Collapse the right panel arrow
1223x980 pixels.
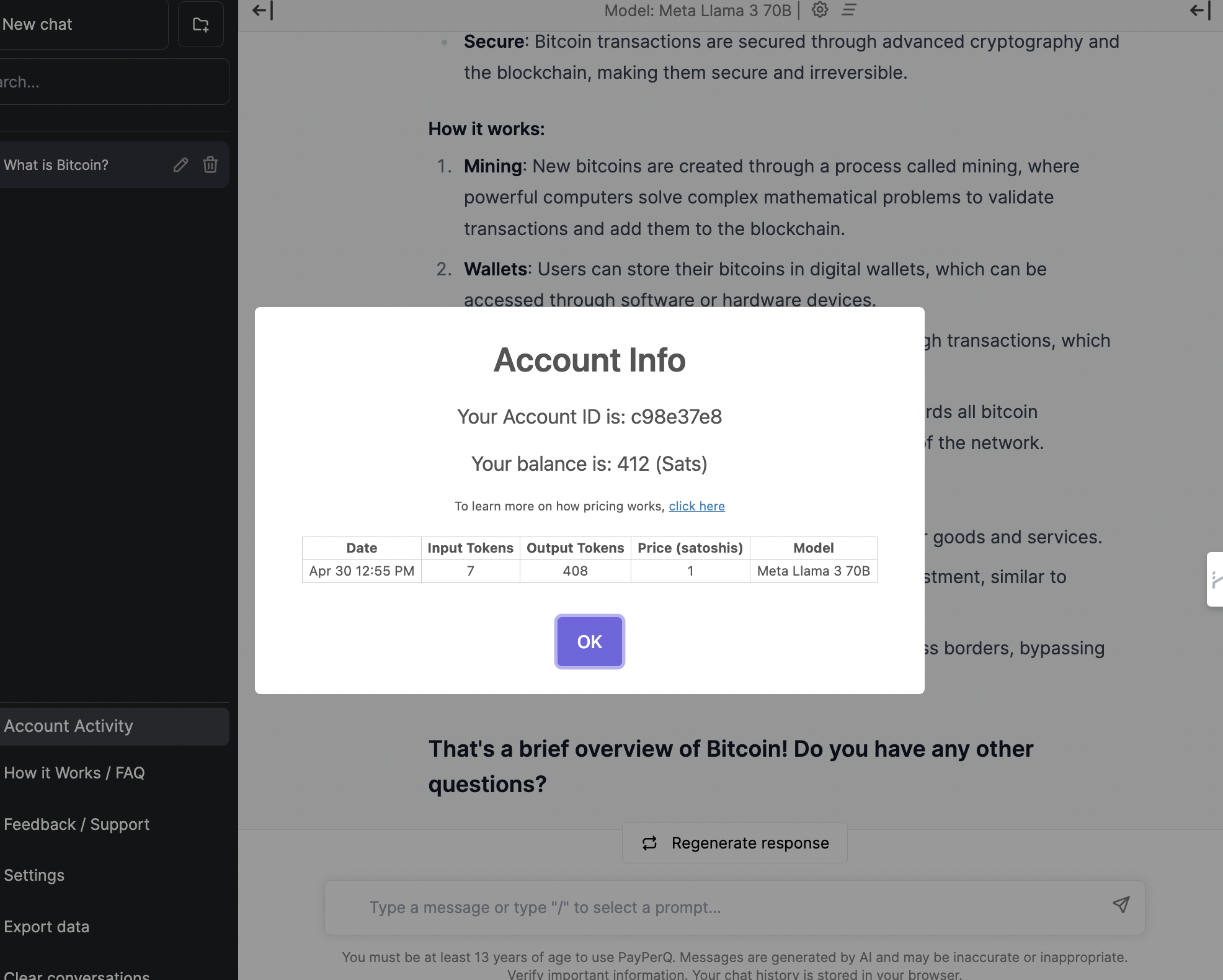click(1200, 11)
